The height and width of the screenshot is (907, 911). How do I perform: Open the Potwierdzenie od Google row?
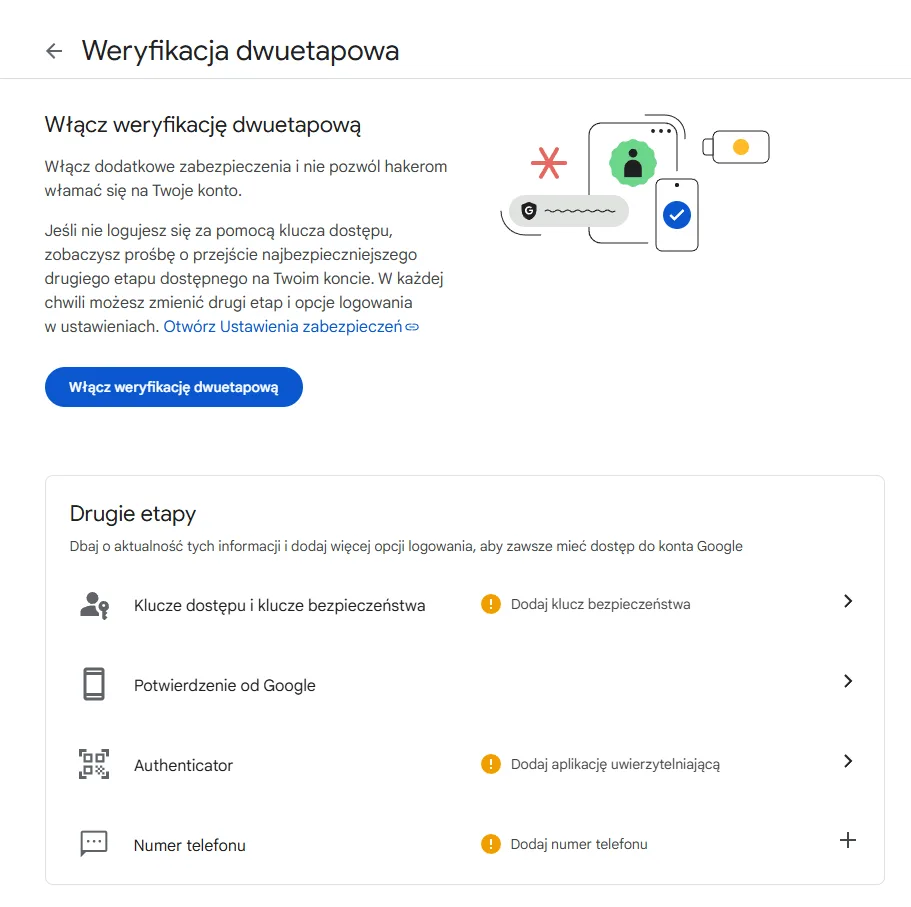(x=224, y=684)
